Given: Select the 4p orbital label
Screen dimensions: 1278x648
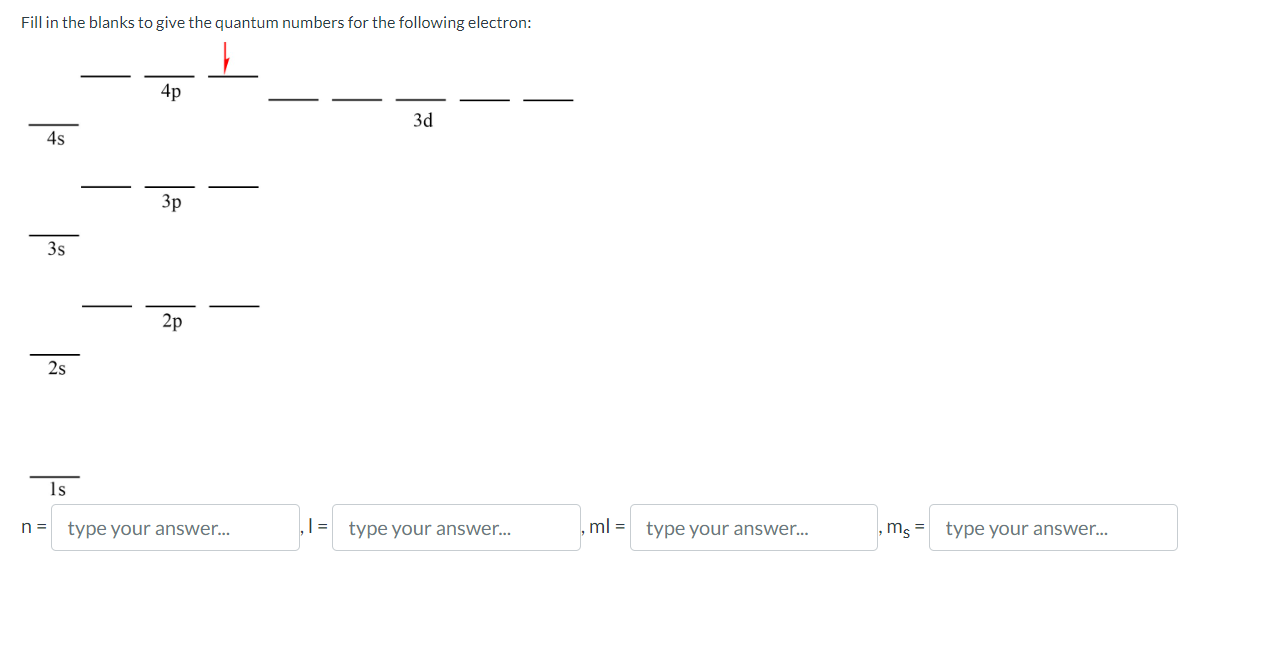Looking at the screenshot, I should click(x=170, y=92).
